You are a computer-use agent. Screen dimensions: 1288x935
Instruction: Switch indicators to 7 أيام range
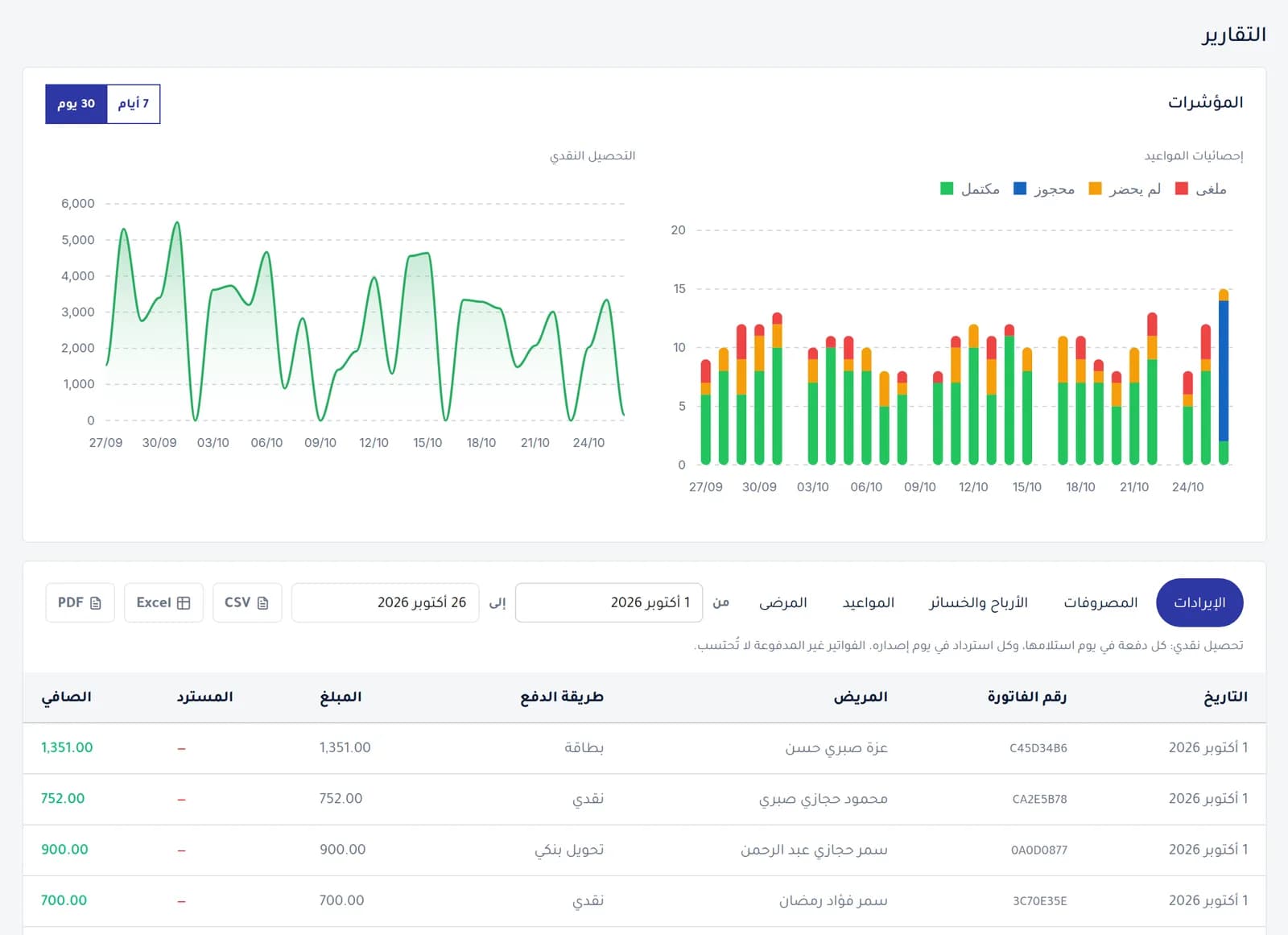point(134,104)
